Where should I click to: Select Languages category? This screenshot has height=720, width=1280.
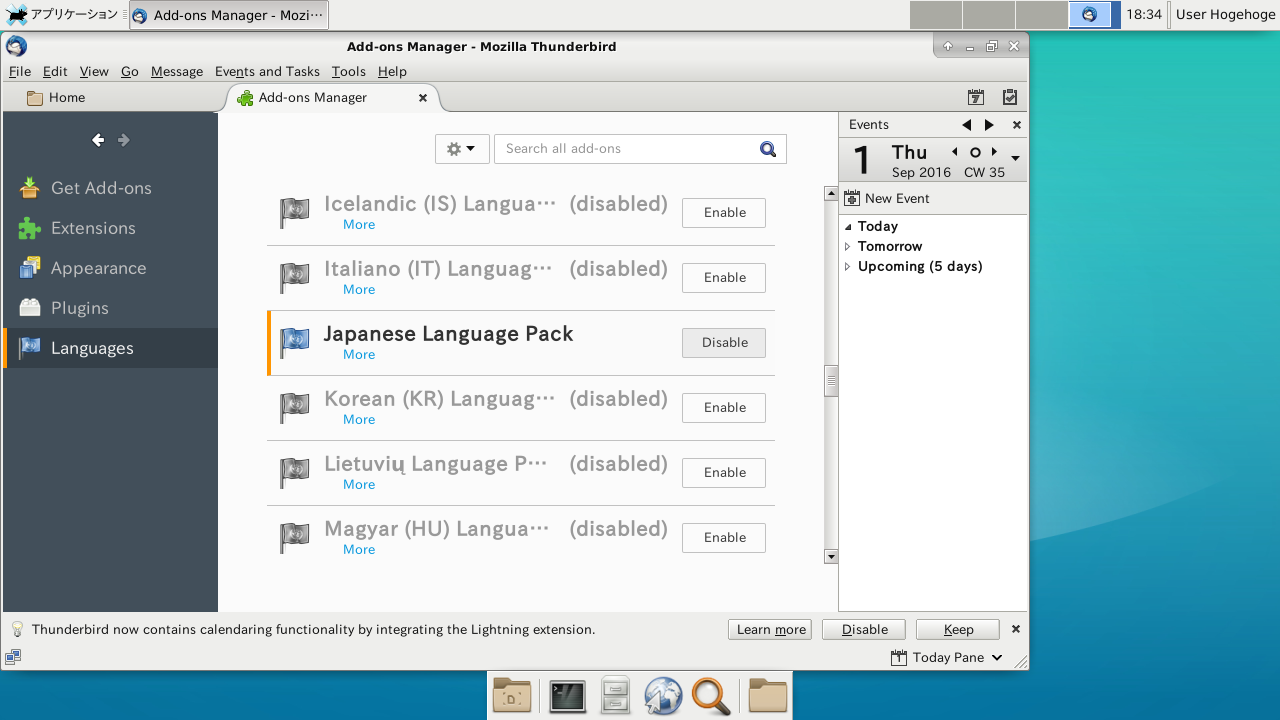point(110,348)
